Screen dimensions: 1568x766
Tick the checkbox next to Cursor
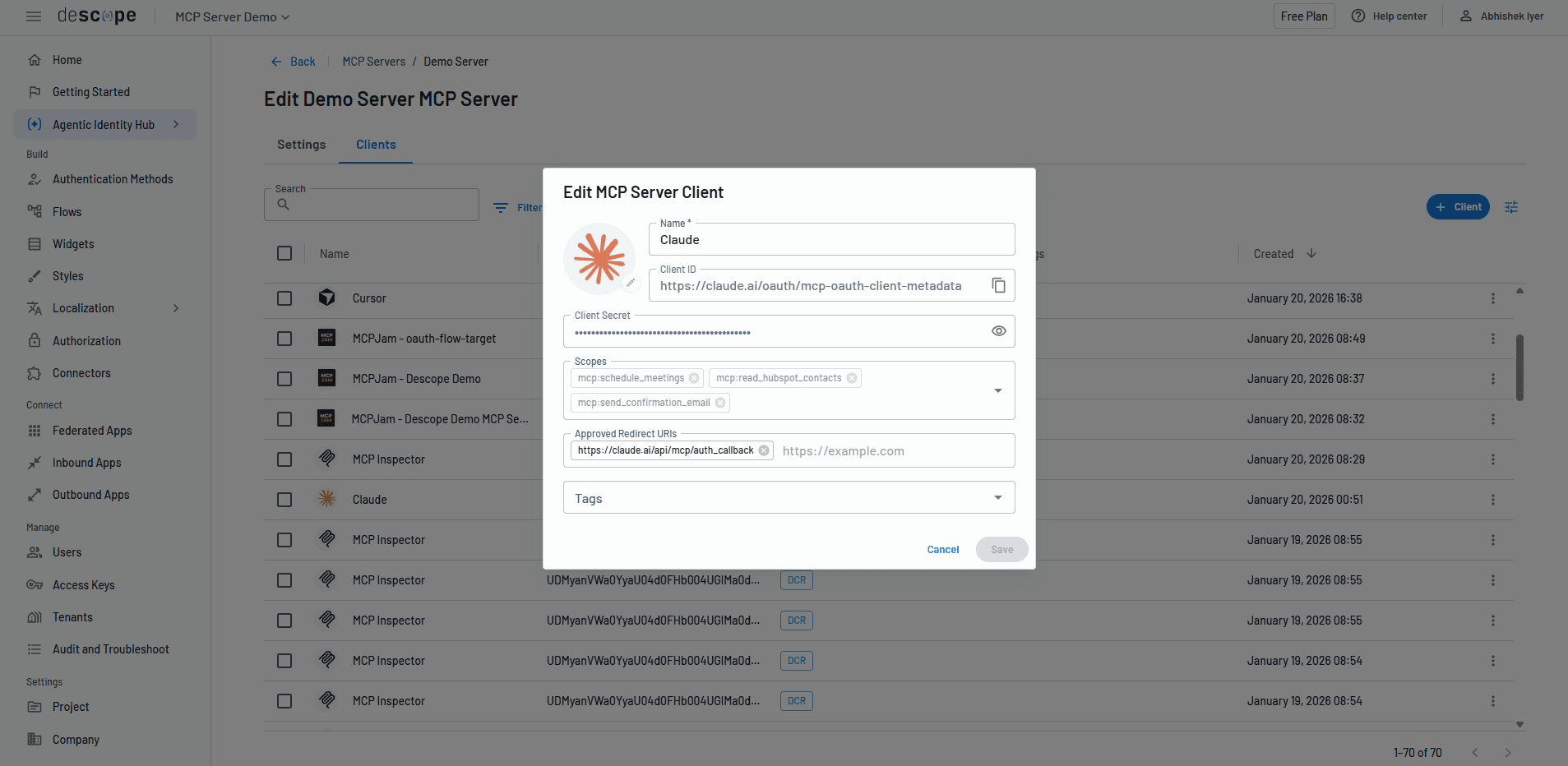[284, 298]
